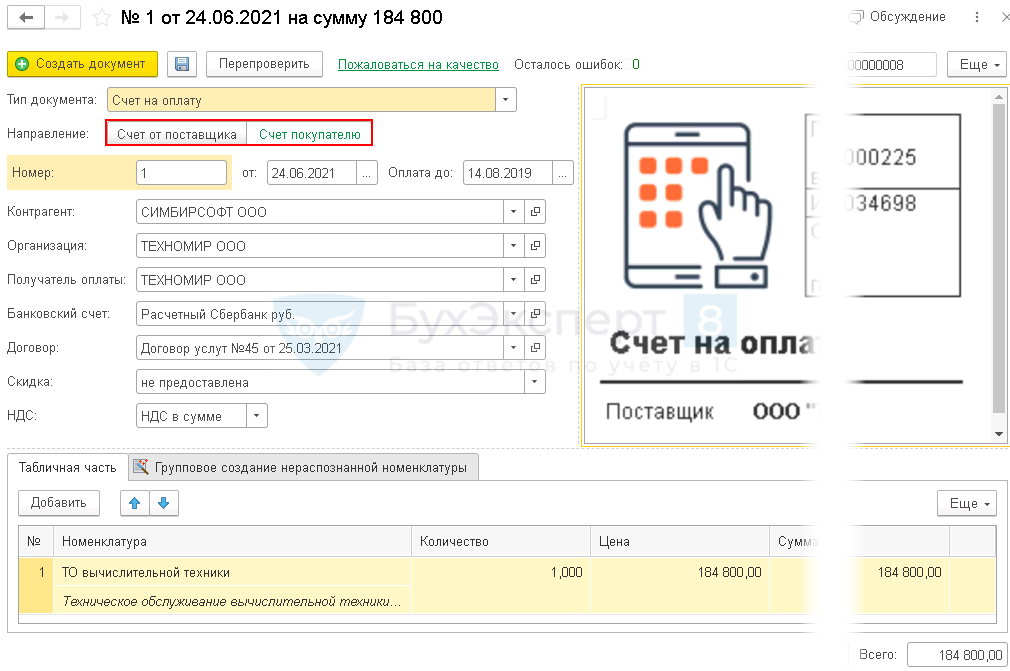Click the Договор field text

(319, 348)
